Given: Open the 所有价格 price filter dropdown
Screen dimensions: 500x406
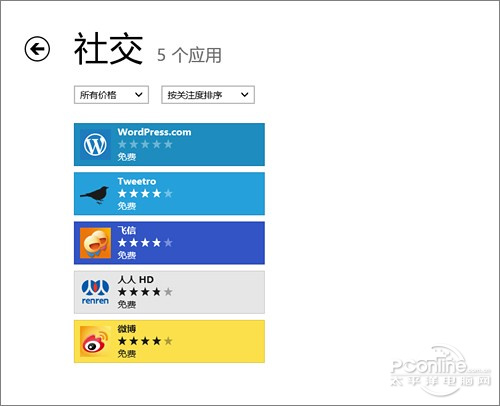Looking at the screenshot, I should 111,95.
